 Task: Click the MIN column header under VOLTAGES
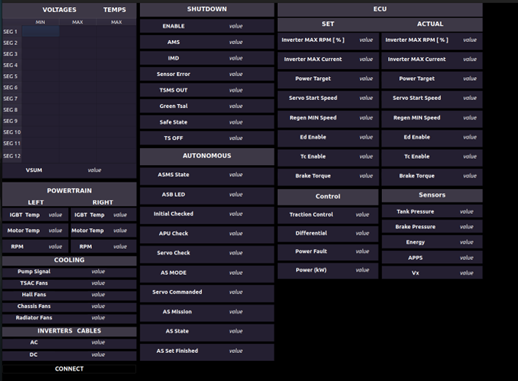coord(40,22)
